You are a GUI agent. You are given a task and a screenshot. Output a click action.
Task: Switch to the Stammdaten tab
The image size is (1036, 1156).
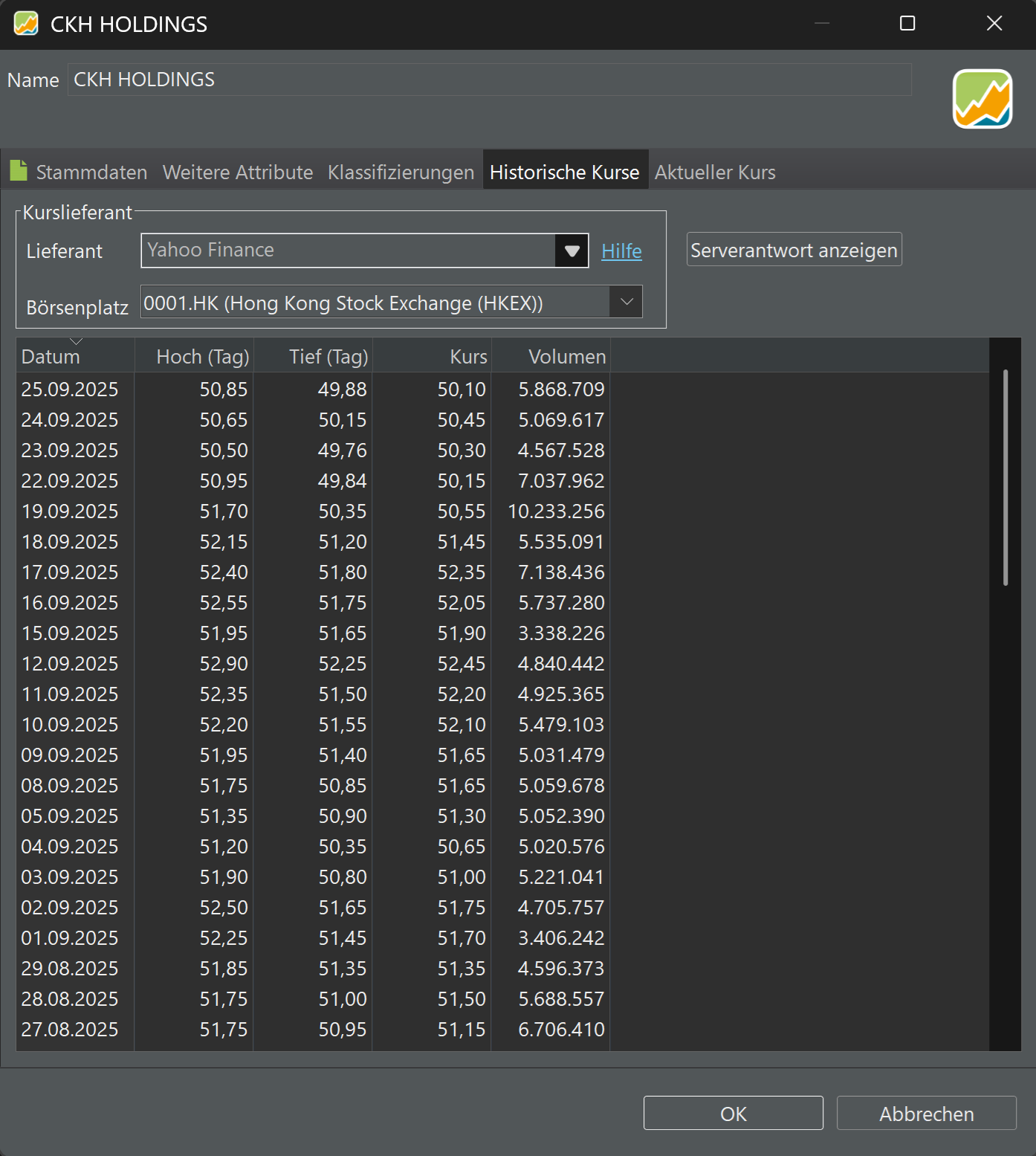(x=91, y=172)
